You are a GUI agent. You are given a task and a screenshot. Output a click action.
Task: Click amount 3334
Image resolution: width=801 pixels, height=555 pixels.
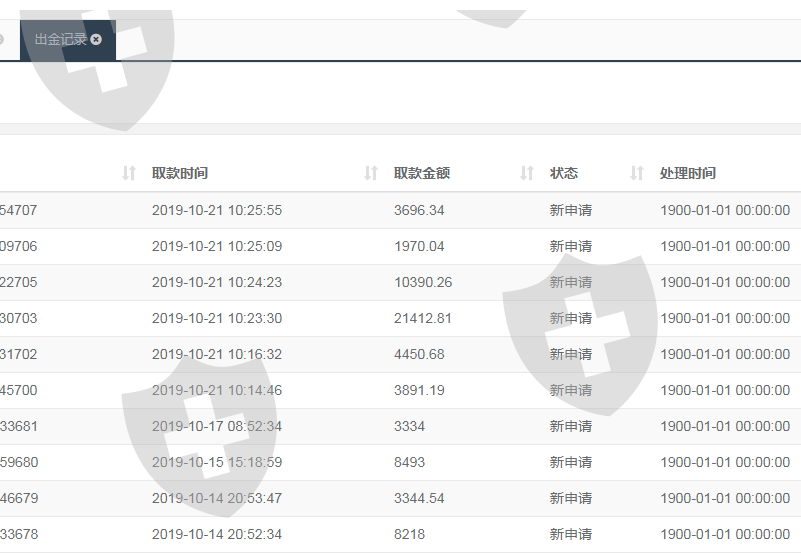409,426
